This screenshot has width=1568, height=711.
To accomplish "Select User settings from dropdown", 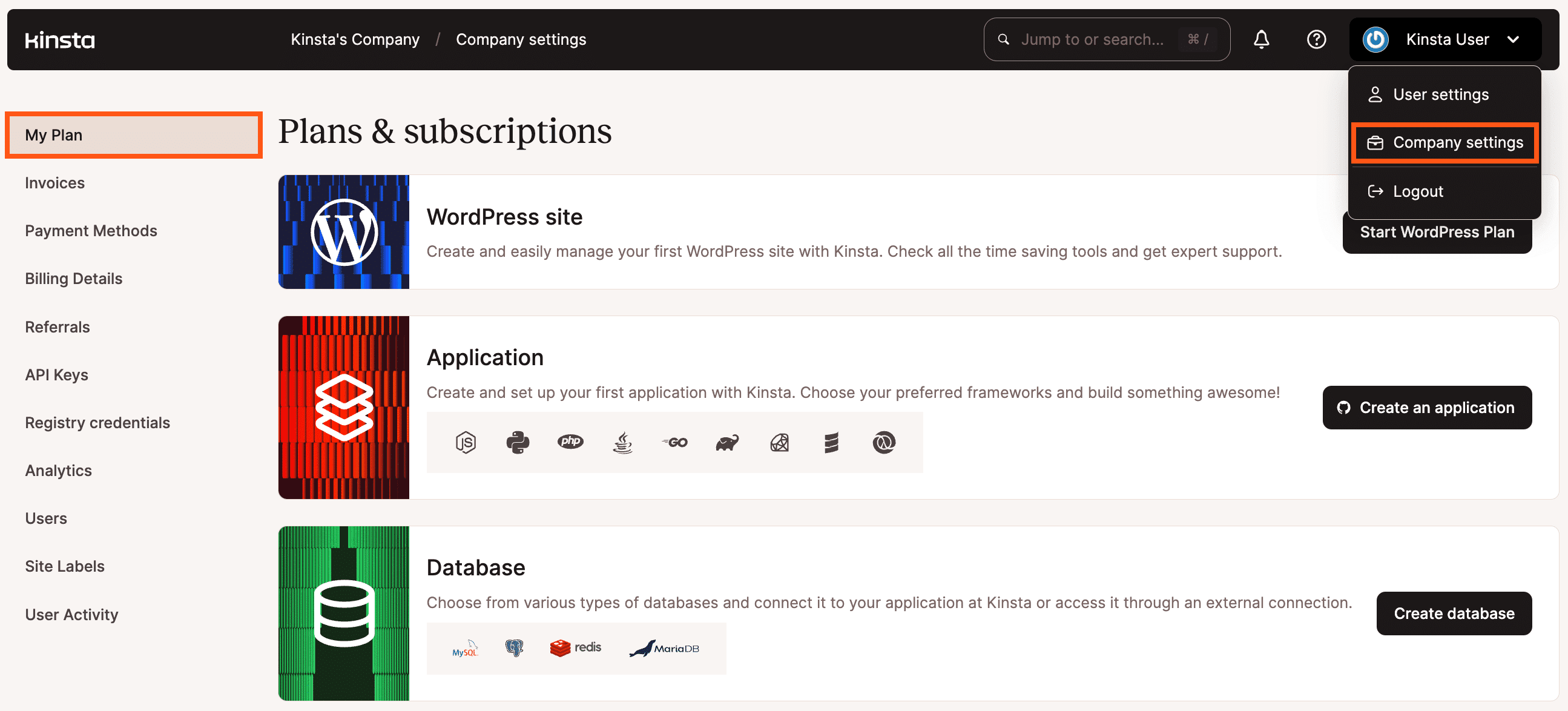I will pos(1440,94).
